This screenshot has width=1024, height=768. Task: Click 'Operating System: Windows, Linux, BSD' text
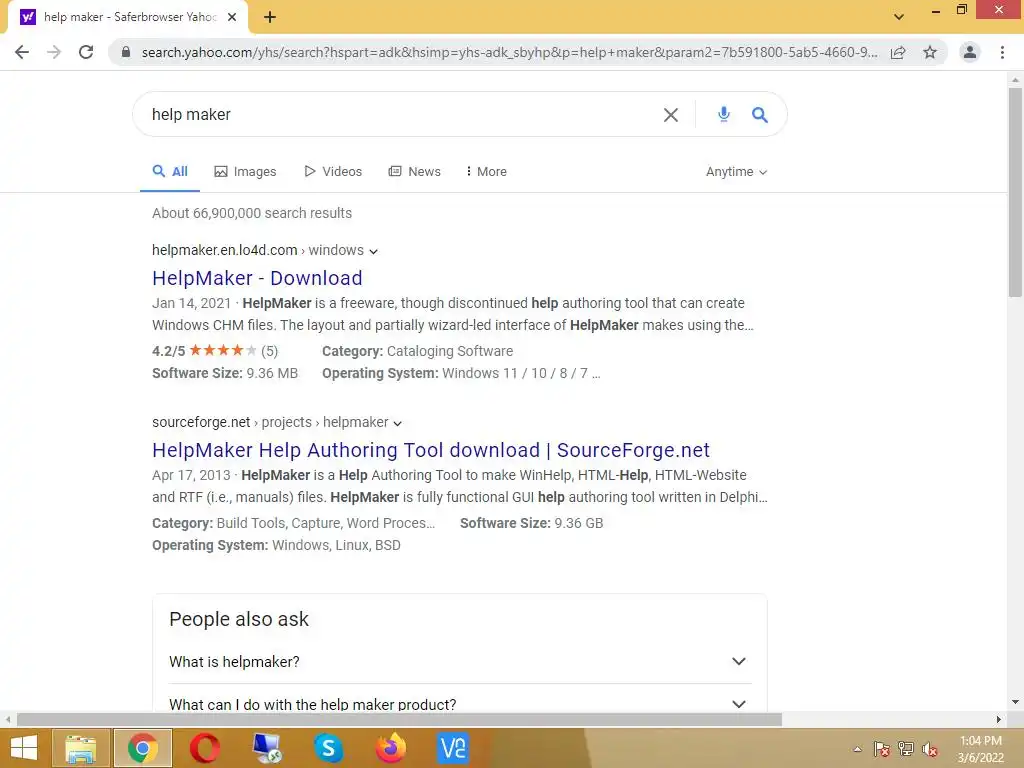276,545
